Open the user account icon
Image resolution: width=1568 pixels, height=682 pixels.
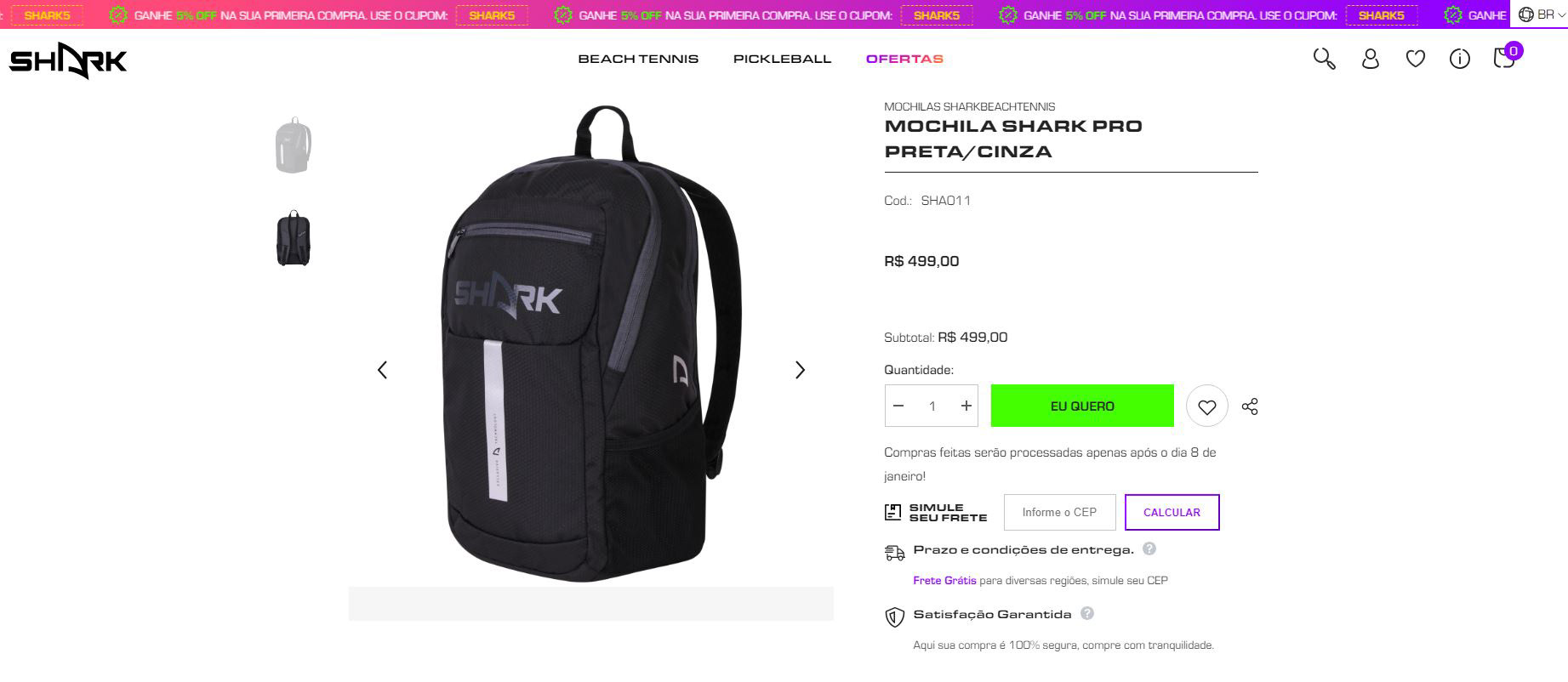(x=1370, y=59)
